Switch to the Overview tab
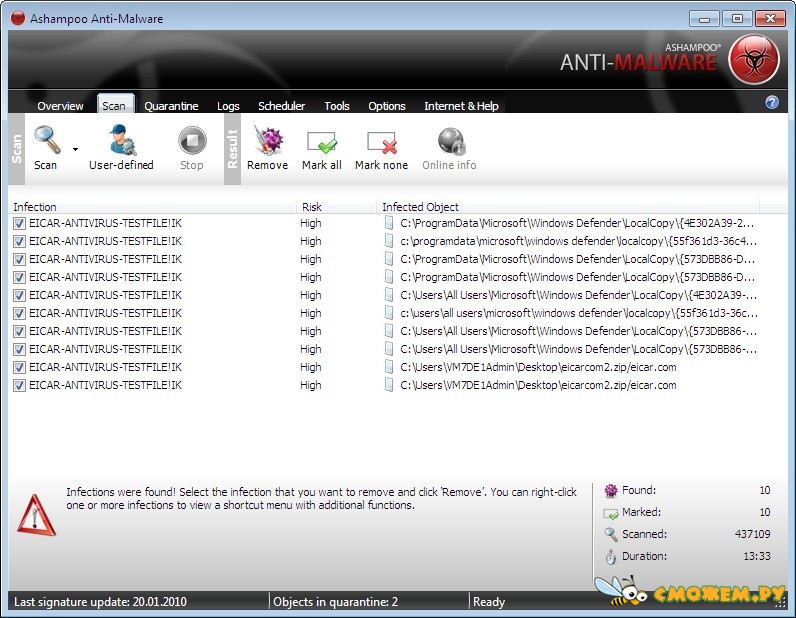This screenshot has width=796, height=618. click(60, 106)
